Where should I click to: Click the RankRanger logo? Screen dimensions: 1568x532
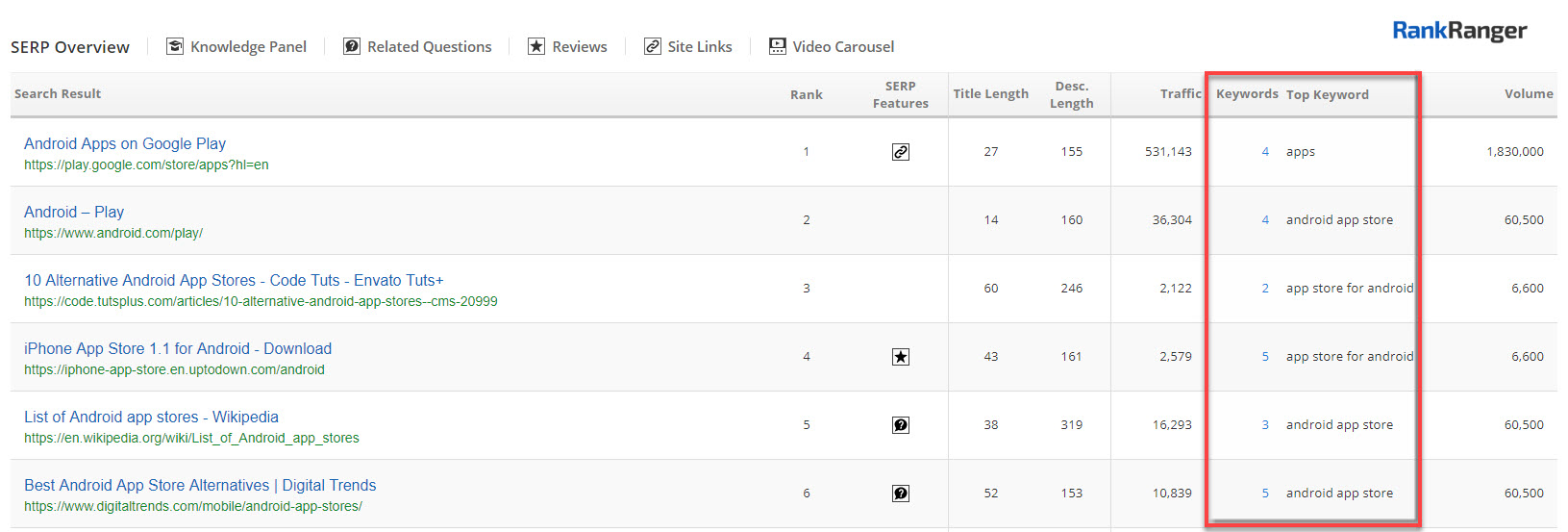[x=1458, y=32]
